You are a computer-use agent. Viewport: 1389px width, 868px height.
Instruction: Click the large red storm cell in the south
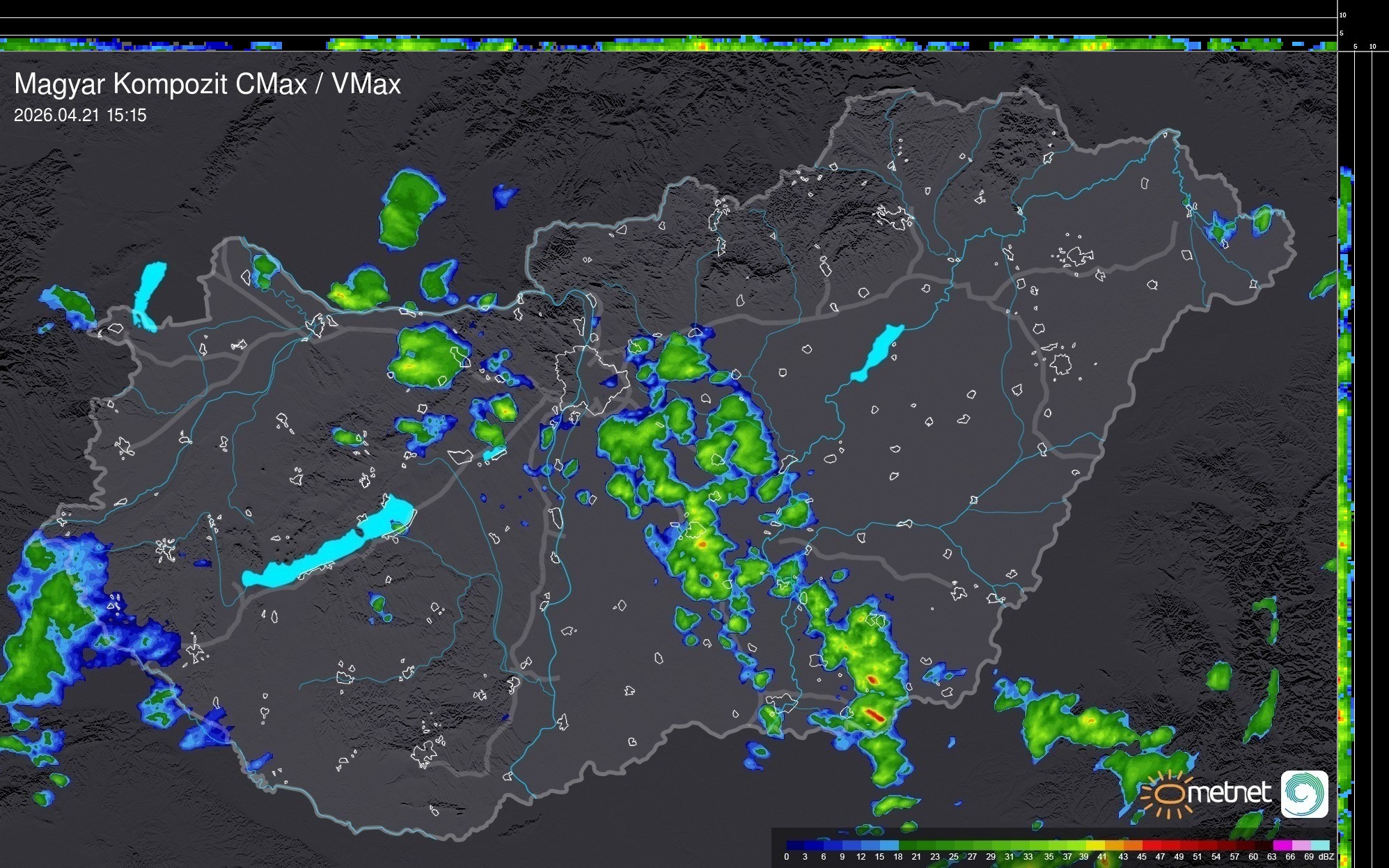(x=875, y=714)
